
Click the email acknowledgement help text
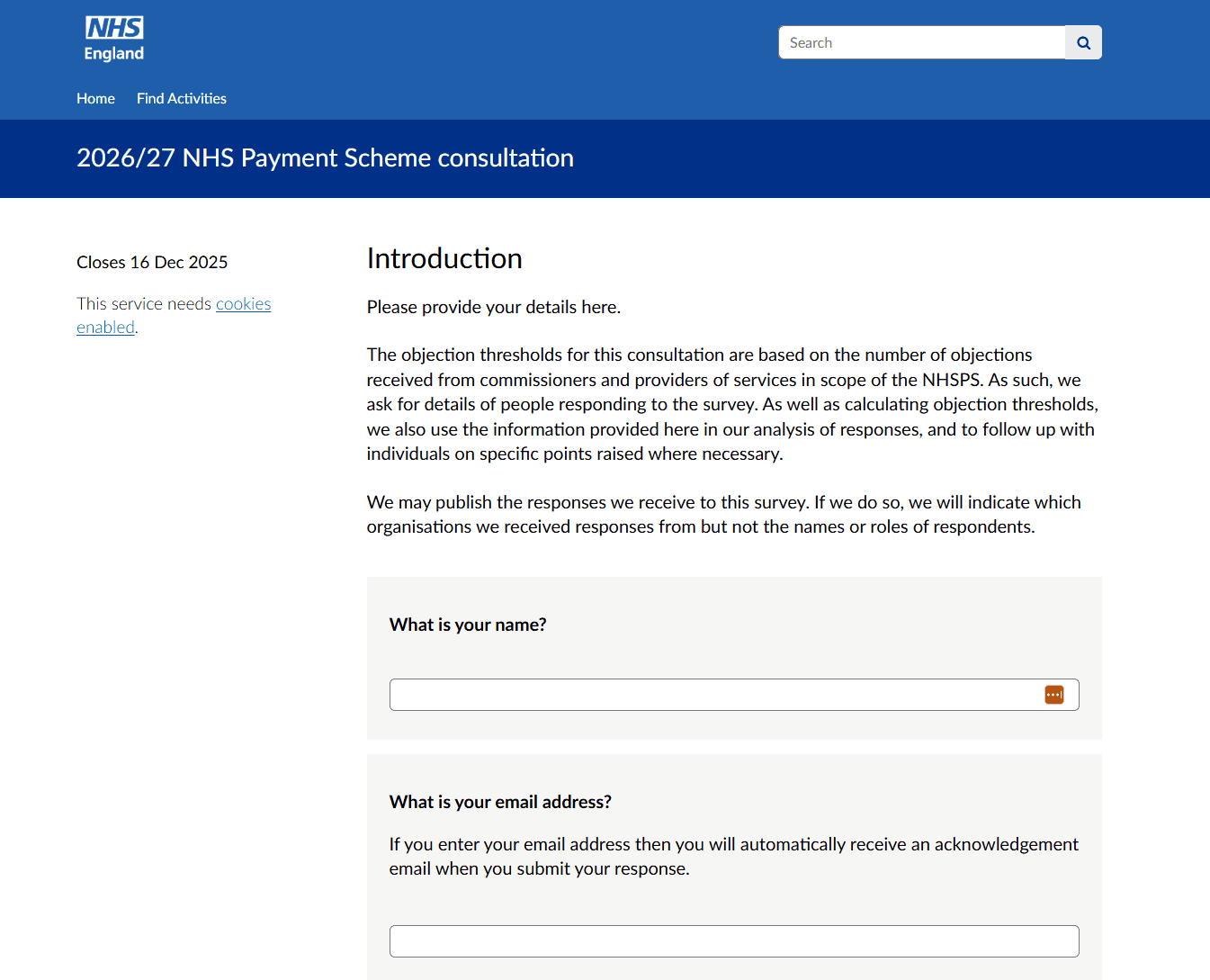tap(733, 857)
